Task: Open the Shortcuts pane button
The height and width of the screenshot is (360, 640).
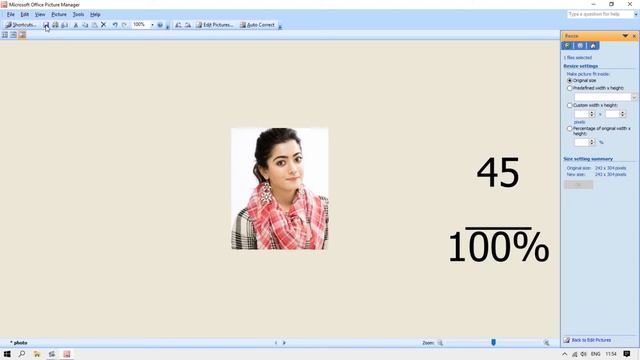Action: [20, 25]
